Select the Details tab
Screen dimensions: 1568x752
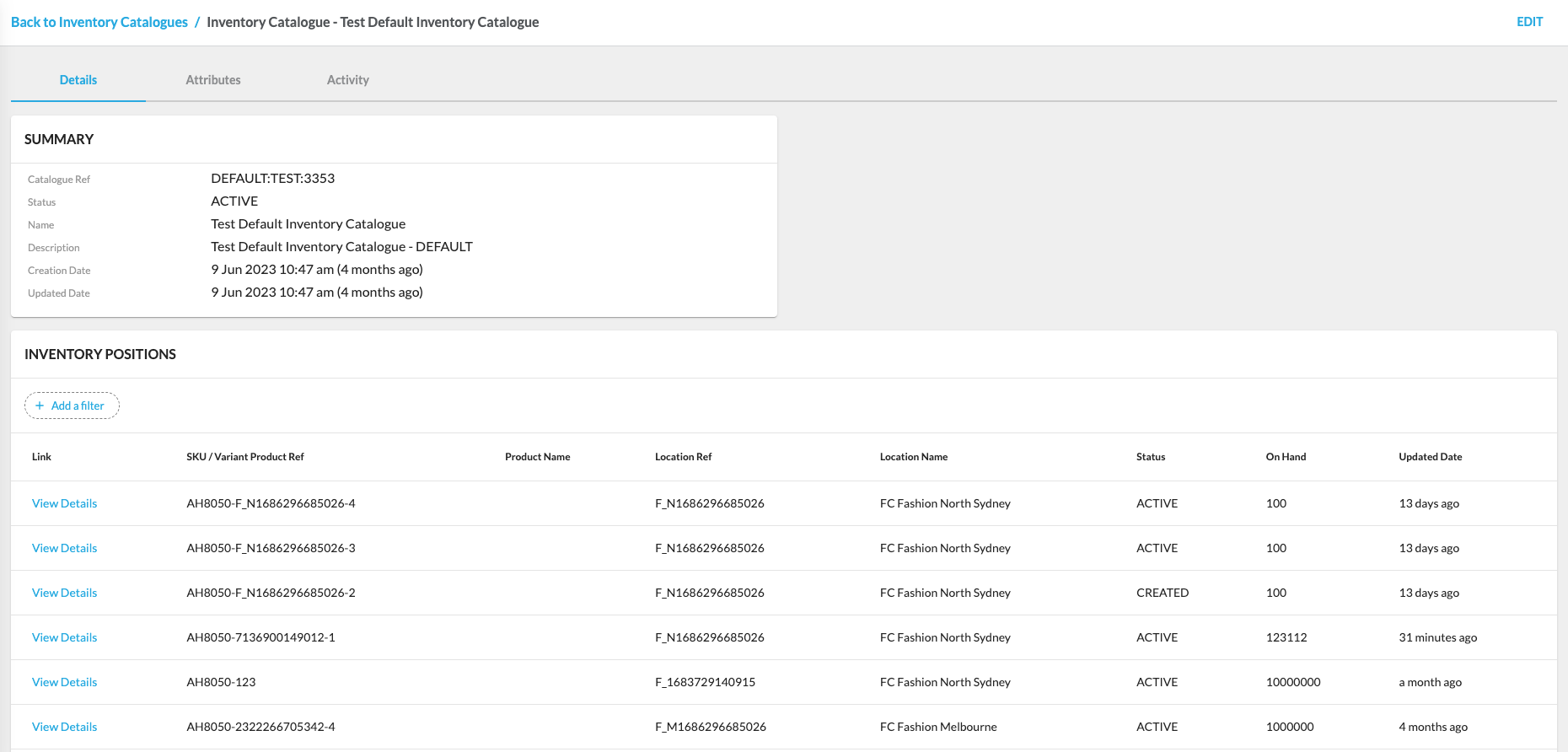(x=78, y=80)
